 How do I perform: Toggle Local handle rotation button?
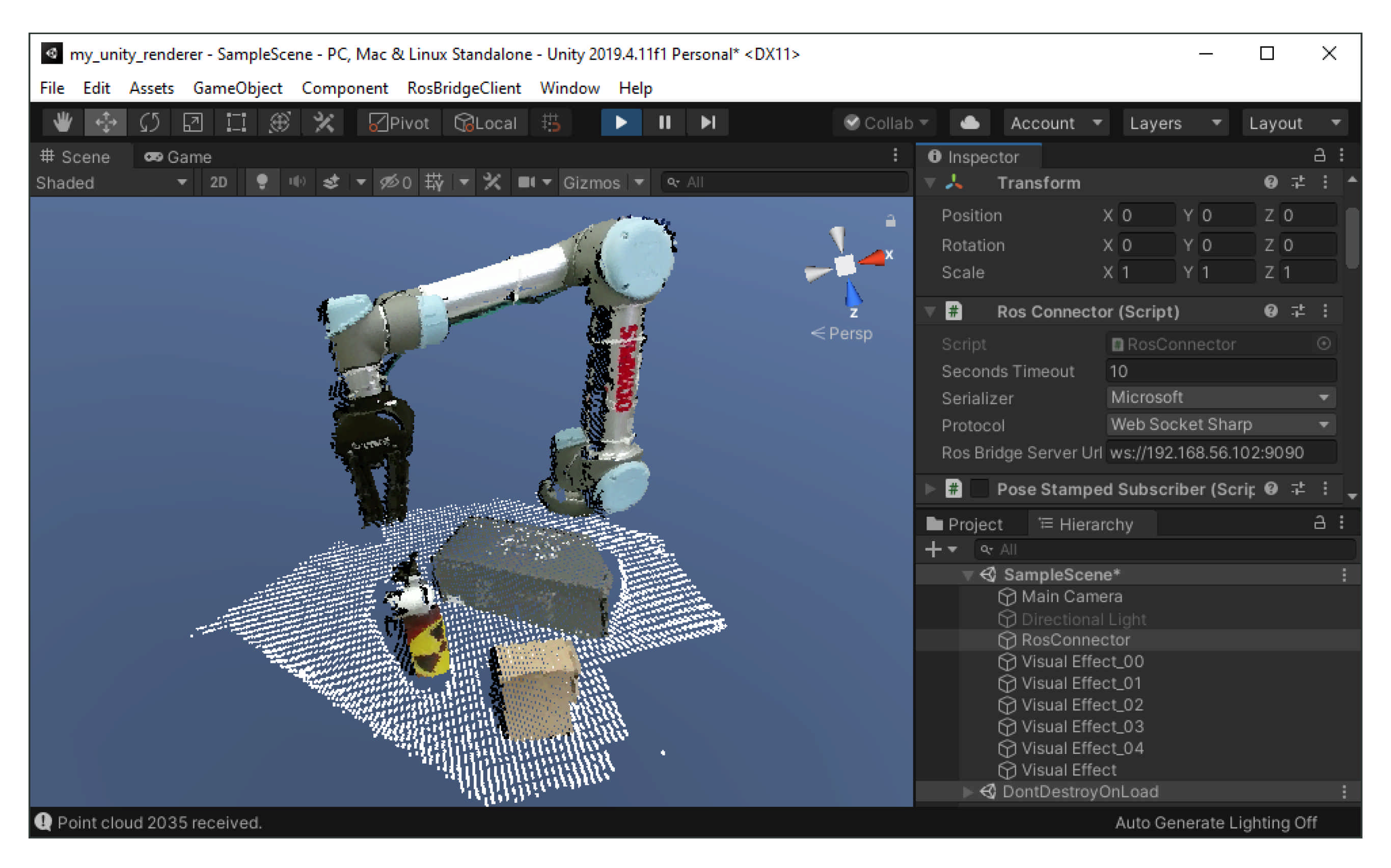(486, 123)
